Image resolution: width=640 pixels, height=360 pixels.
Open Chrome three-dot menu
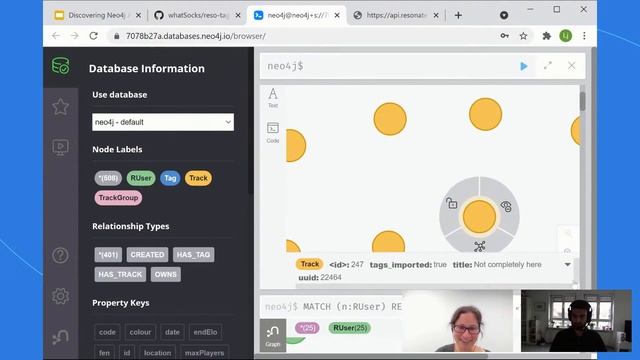click(x=584, y=36)
